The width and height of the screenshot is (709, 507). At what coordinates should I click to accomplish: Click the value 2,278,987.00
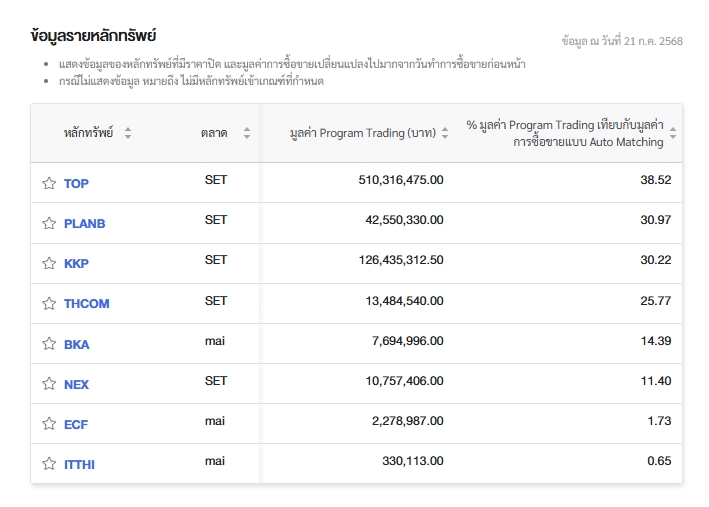407,421
